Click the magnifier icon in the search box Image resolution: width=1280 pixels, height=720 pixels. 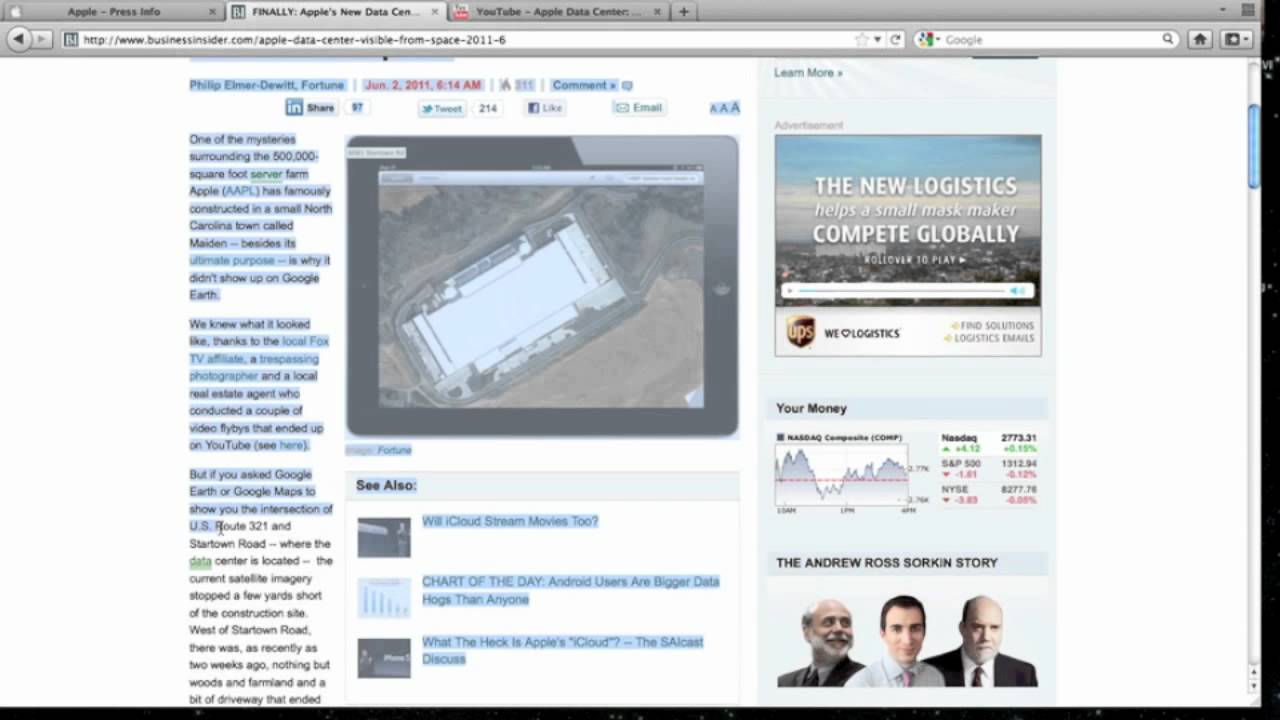[x=1168, y=40]
